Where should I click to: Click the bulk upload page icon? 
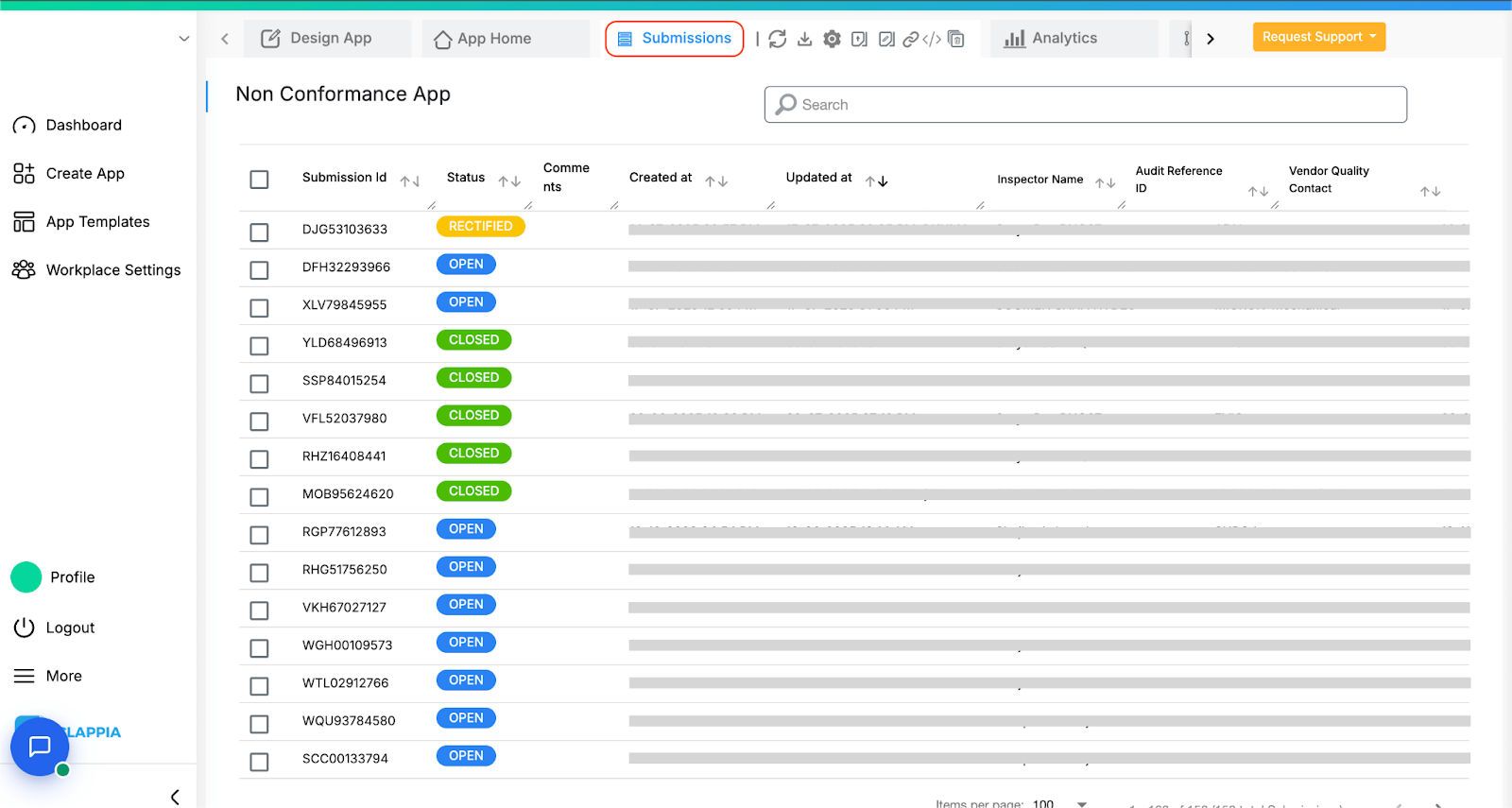click(859, 39)
